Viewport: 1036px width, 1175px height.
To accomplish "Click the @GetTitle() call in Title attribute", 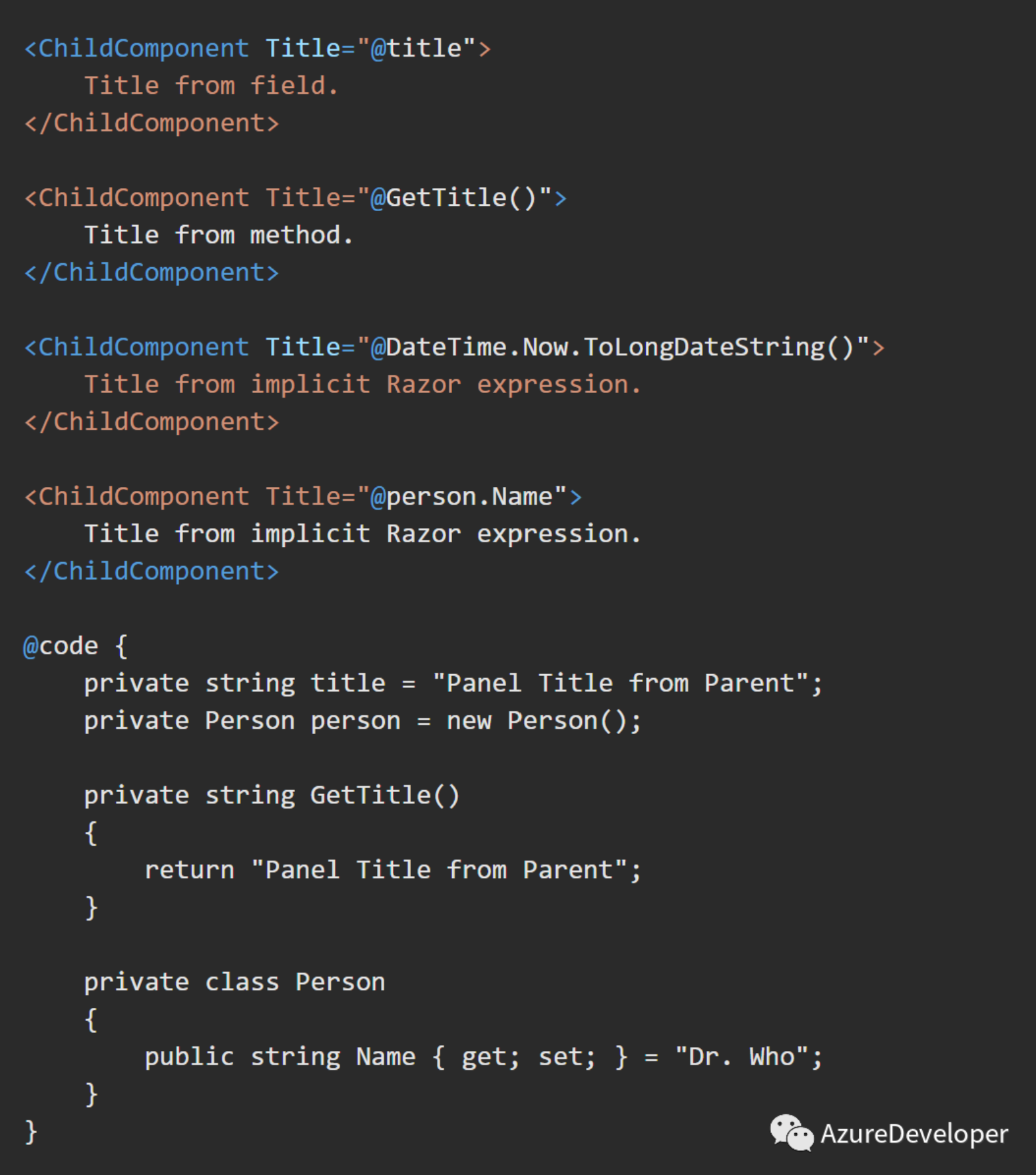I will [453, 198].
